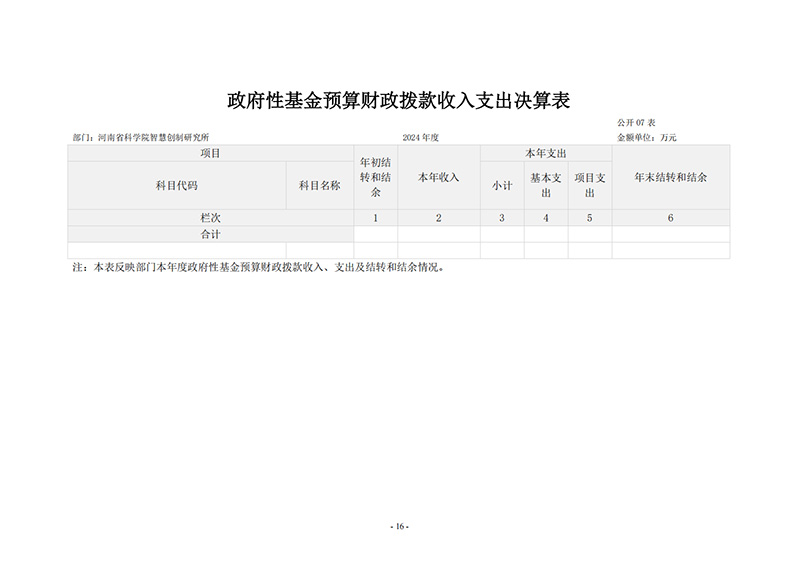Image resolution: width=800 pixels, height=565 pixels.
Task: Select the 年初结转和结余 header cell
Action: point(375,177)
